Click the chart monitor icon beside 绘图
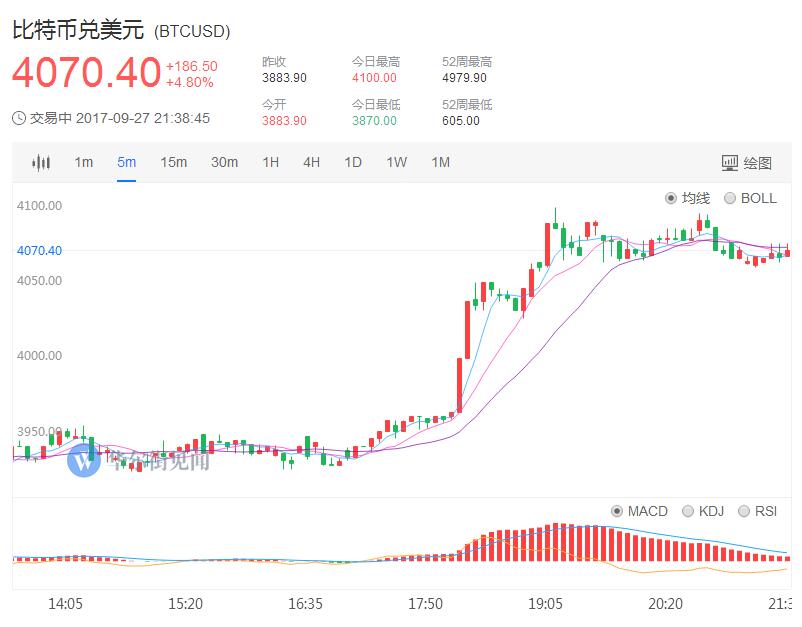This screenshot has width=802, height=627. click(x=729, y=162)
